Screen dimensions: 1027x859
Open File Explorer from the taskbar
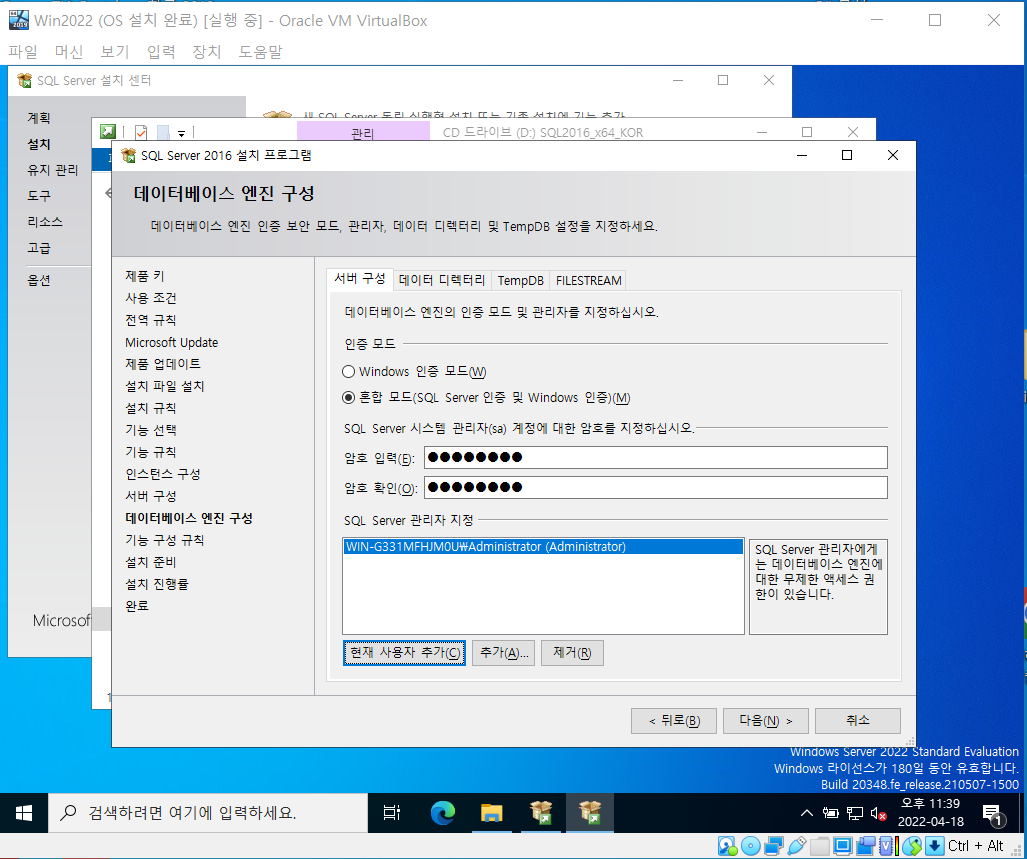491,813
